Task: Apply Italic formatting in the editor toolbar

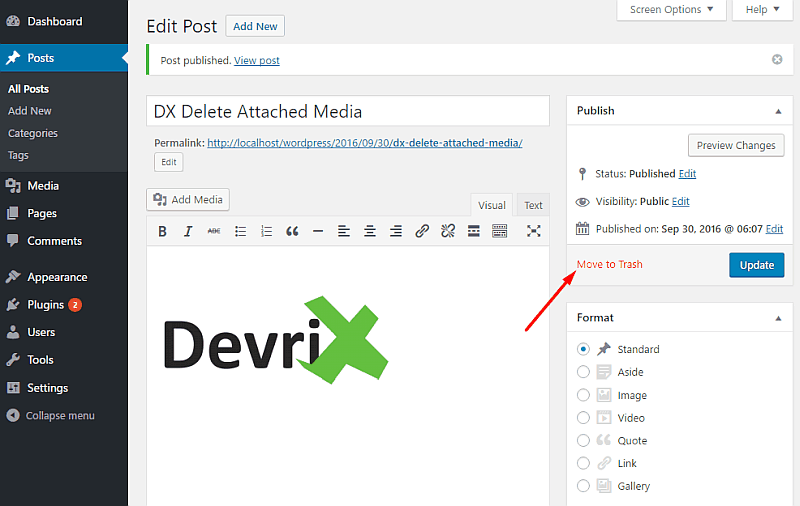Action: coord(188,231)
